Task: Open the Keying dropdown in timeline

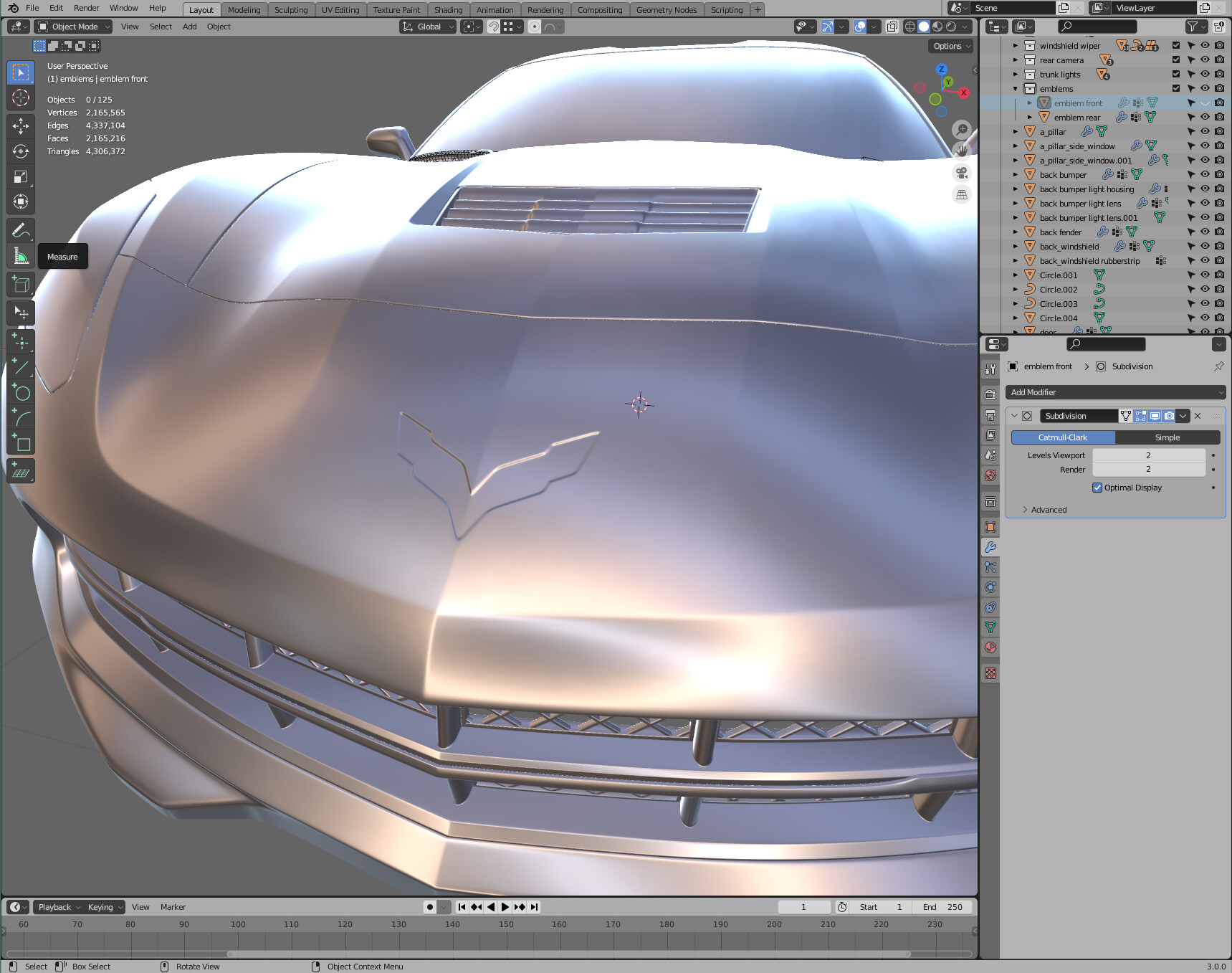Action: tap(105, 907)
